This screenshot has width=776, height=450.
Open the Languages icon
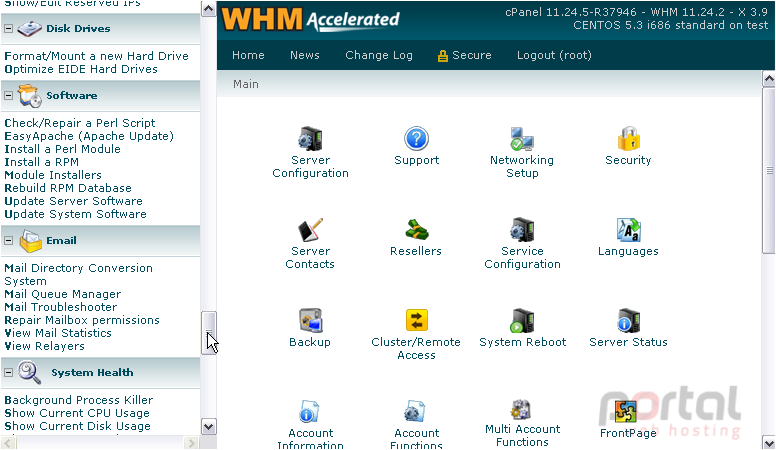pyautogui.click(x=629, y=230)
